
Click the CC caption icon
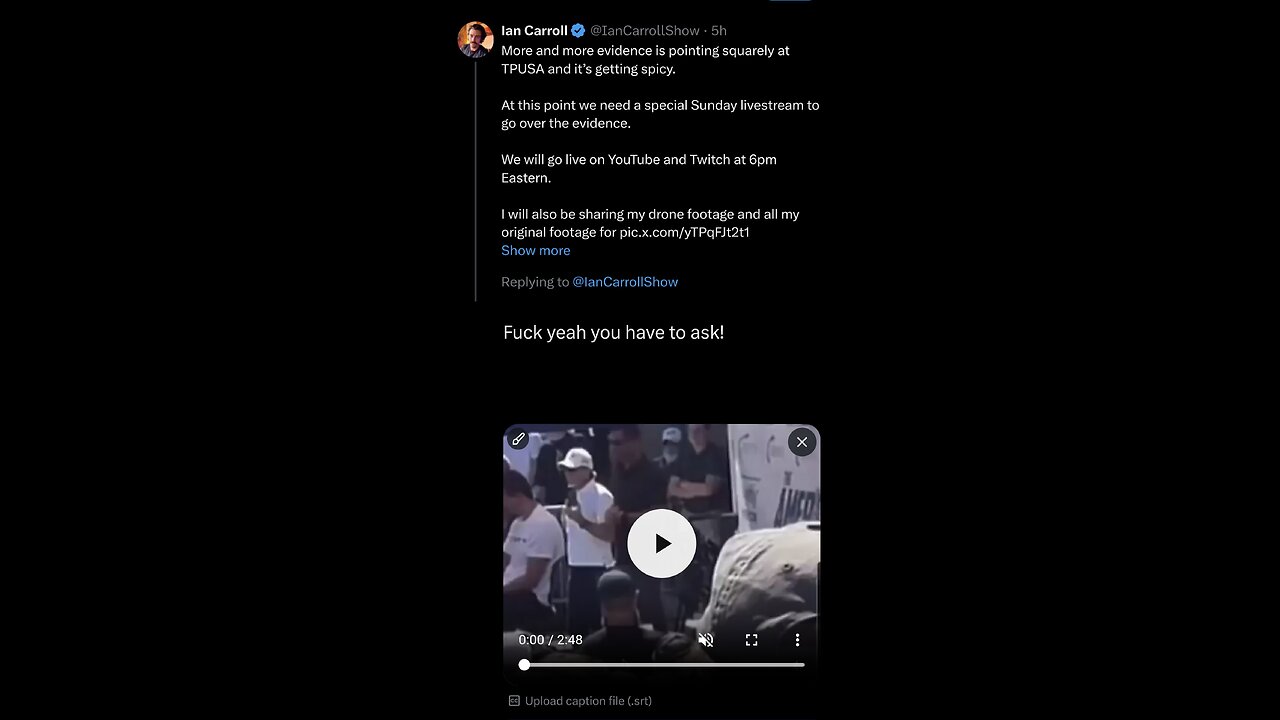[x=514, y=701]
